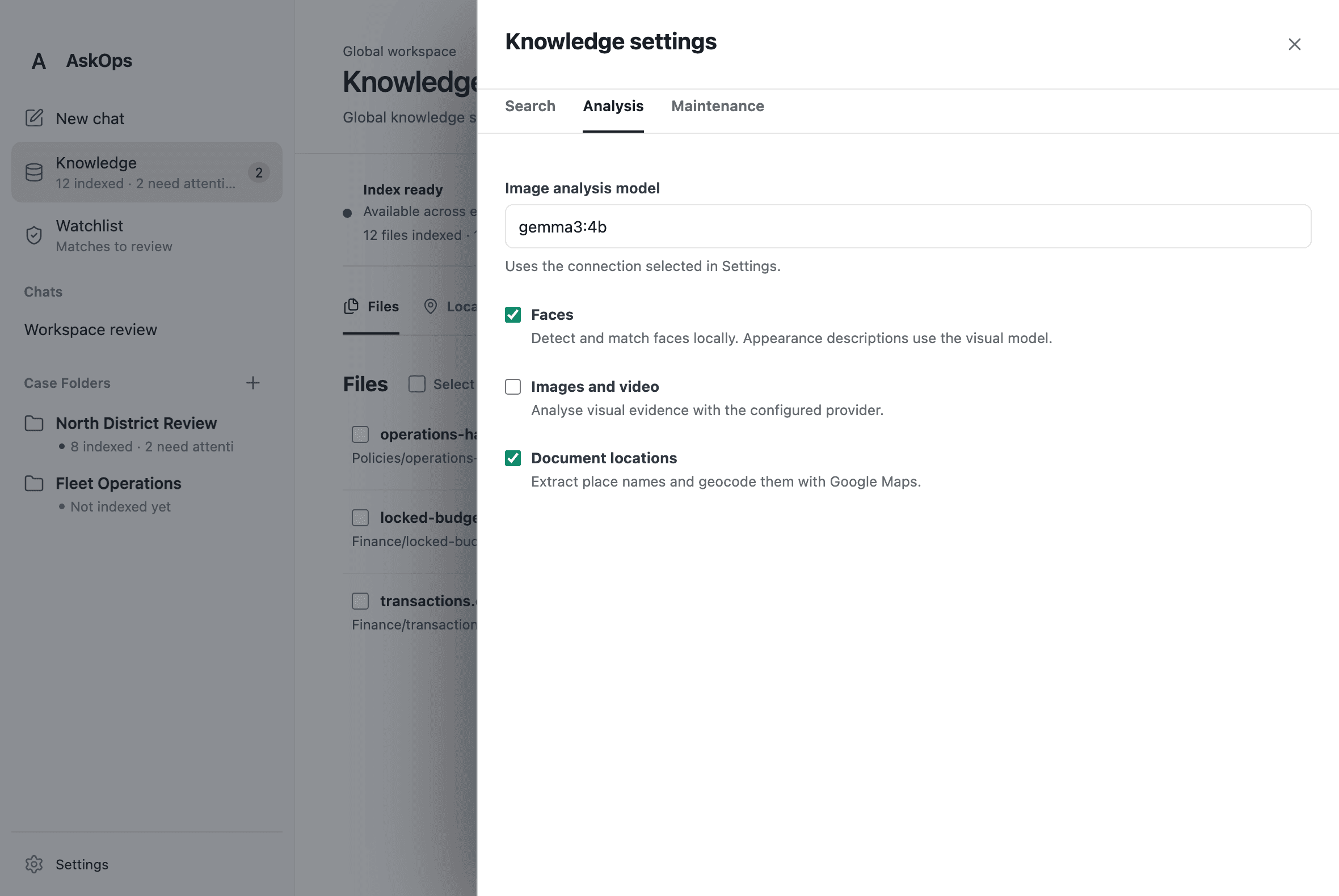Click 'Analyse visual evidence with the configured provider.'
1339x896 pixels.
(x=708, y=410)
